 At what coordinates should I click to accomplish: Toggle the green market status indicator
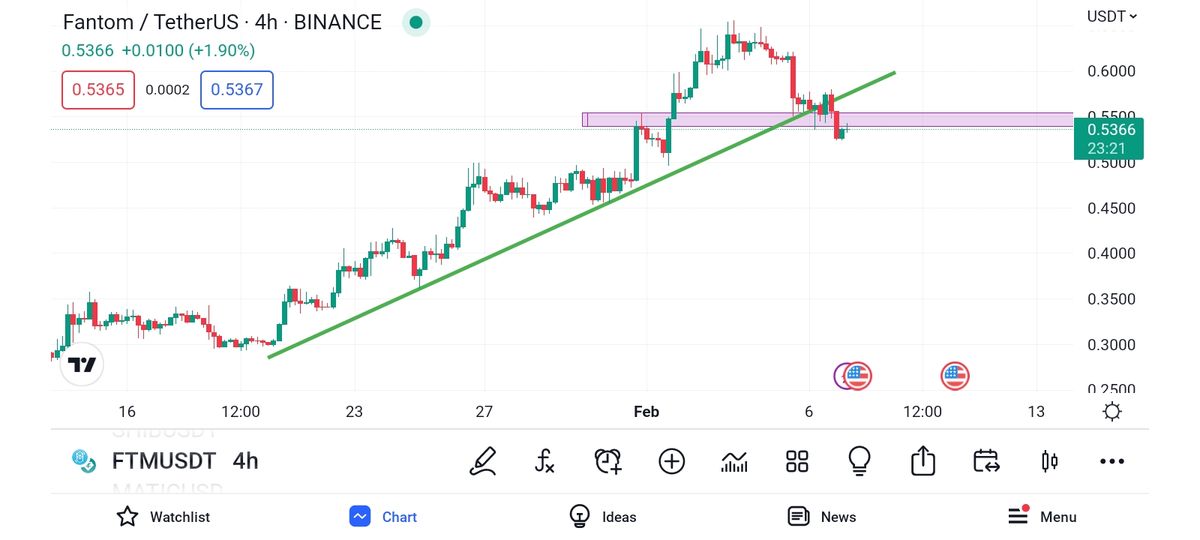416,23
